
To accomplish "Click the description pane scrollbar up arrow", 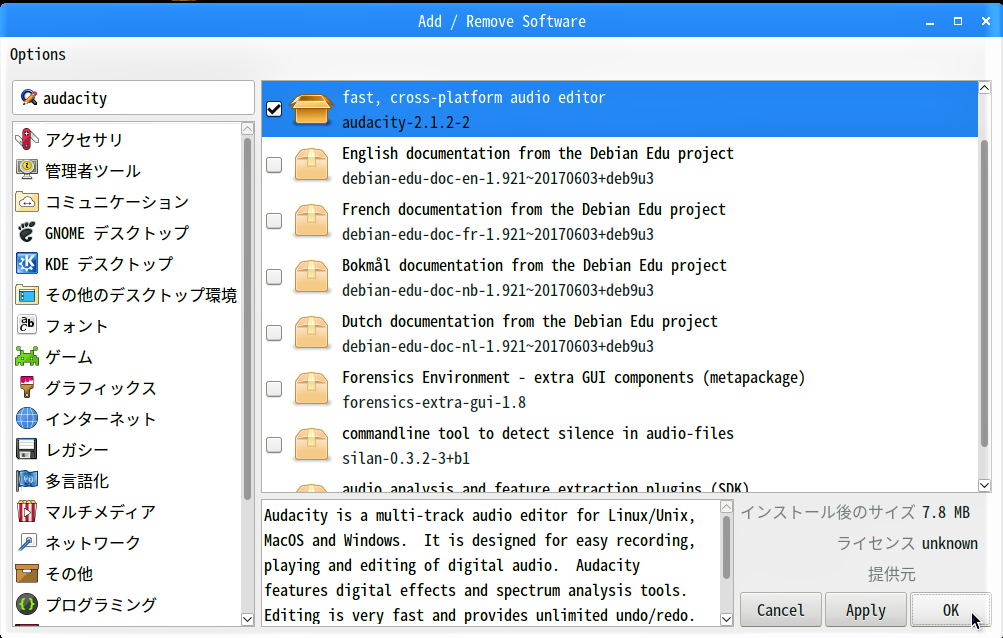I will [726, 507].
